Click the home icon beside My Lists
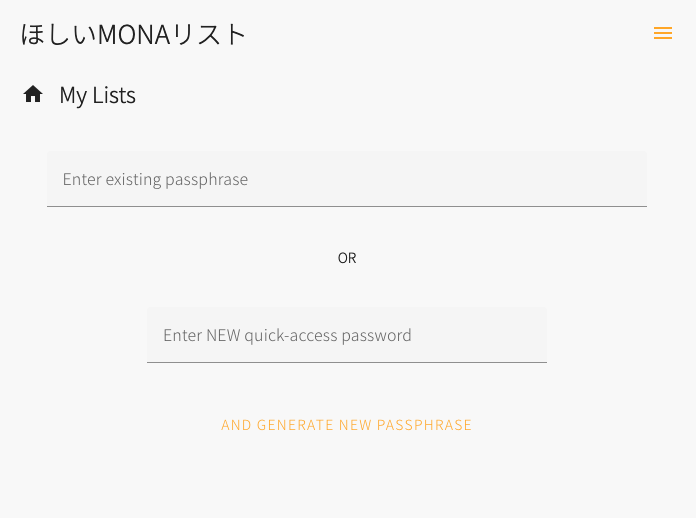The height and width of the screenshot is (518, 696). tap(33, 94)
